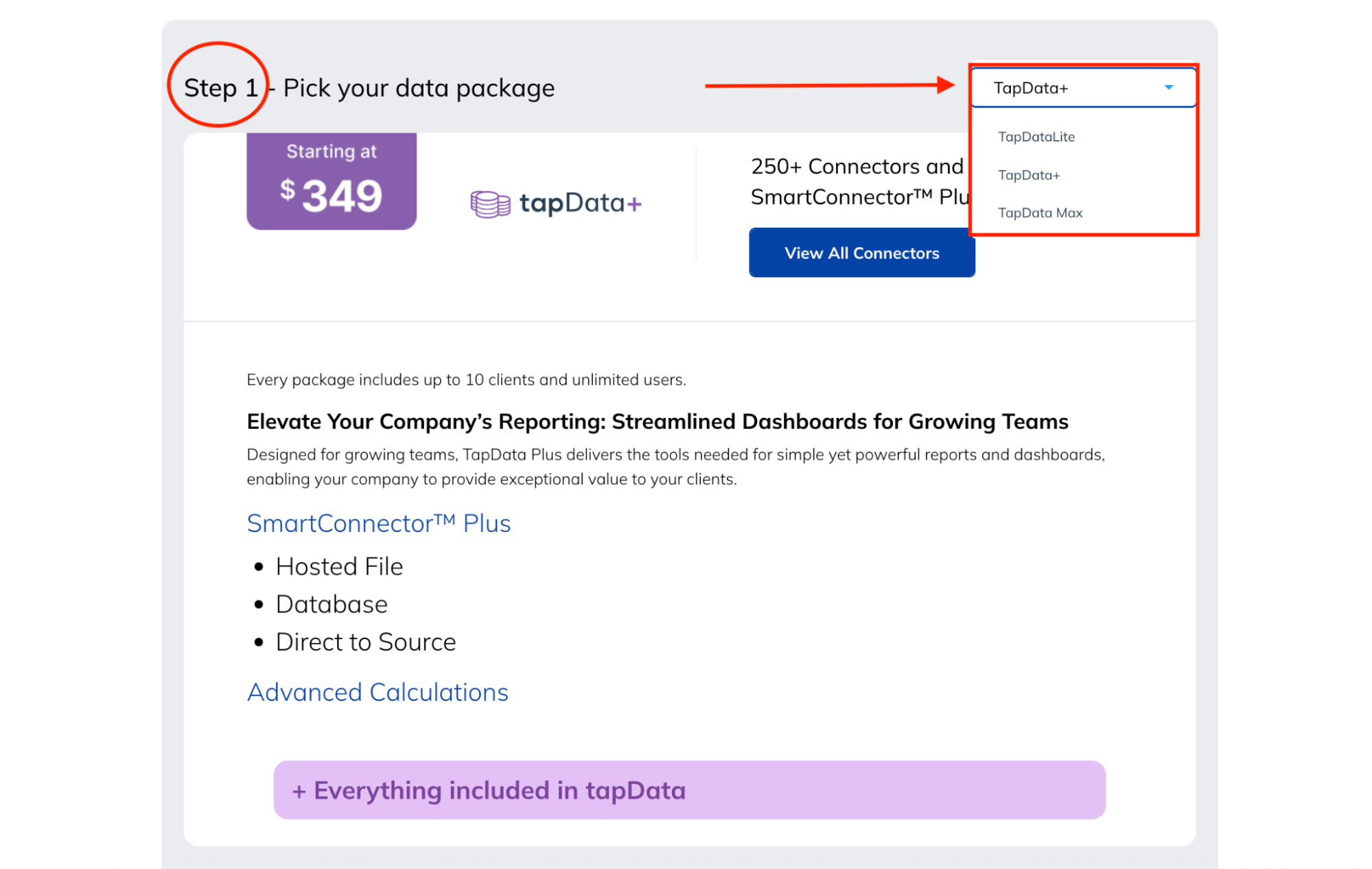Viewport: 1372px width, 869px height.
Task: Click the bullet beside Database
Action: tap(258, 605)
